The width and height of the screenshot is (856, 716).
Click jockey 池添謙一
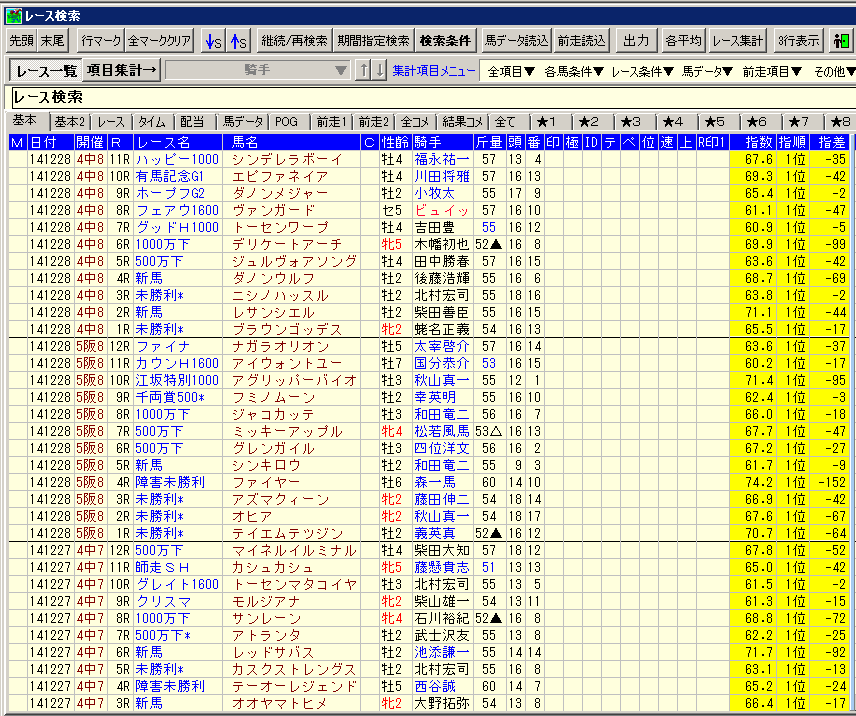(442, 652)
